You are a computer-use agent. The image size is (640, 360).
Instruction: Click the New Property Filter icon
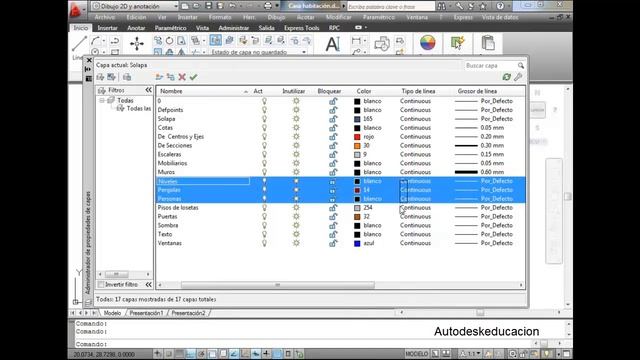point(100,77)
